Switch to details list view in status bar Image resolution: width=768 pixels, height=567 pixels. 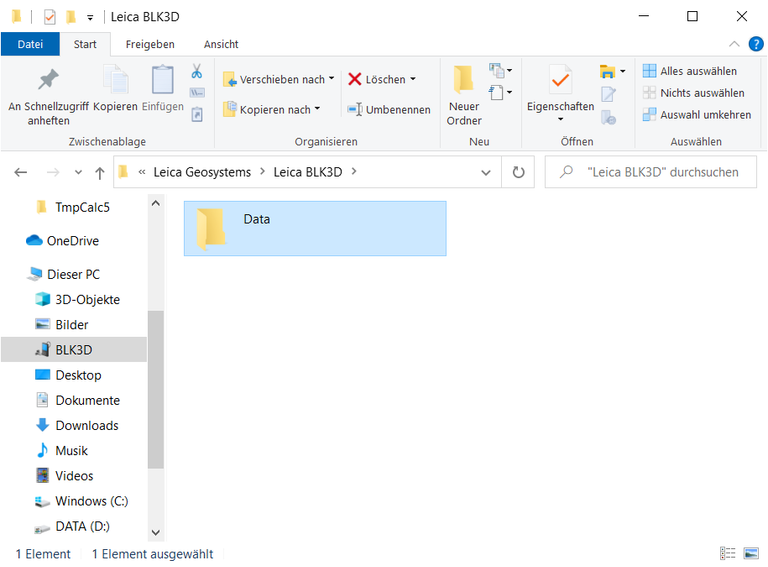pos(728,554)
